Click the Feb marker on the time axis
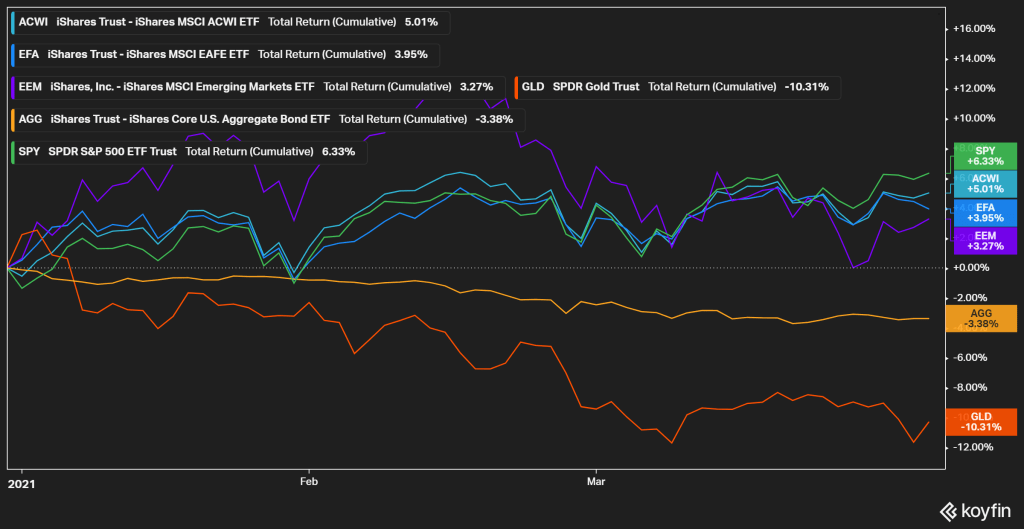The height and width of the screenshot is (529, 1024). tap(308, 480)
